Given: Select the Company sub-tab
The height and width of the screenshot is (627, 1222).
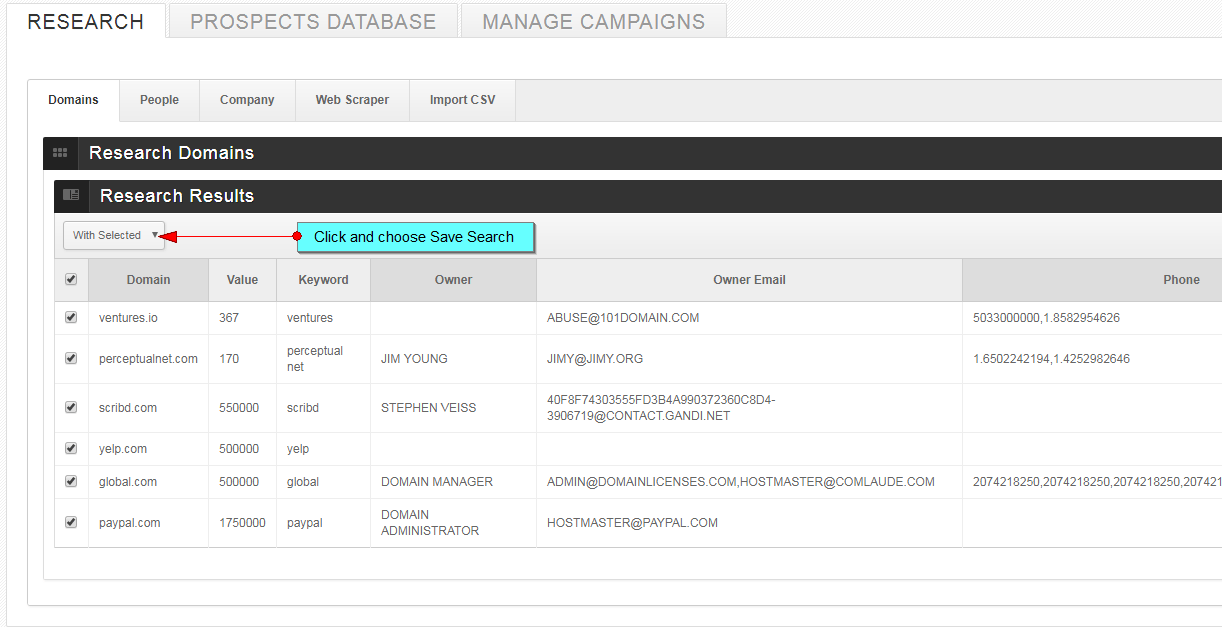Looking at the screenshot, I should 247,100.
